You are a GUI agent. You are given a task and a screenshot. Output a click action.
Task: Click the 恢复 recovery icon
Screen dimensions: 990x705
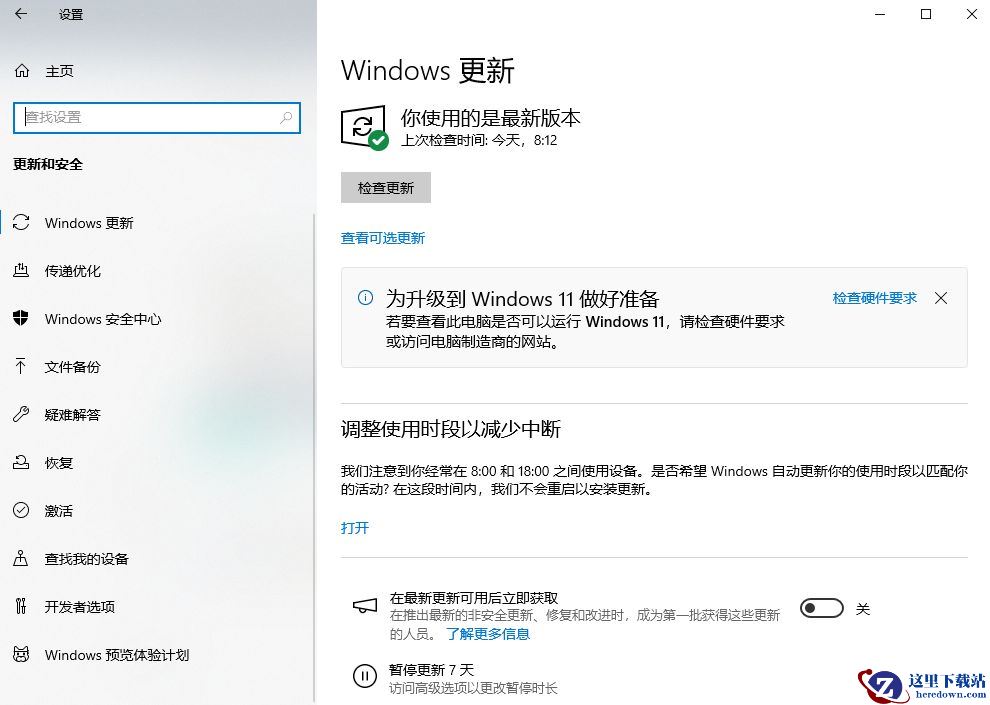pyautogui.click(x=21, y=462)
